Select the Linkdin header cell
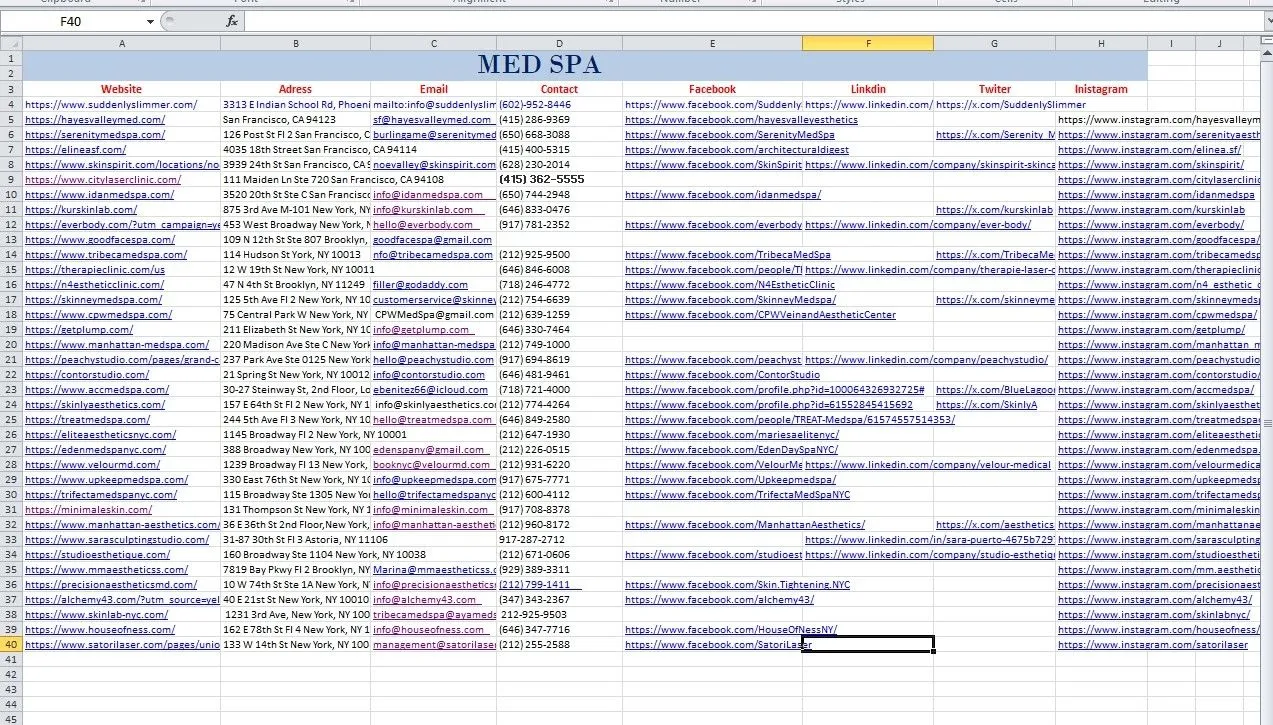Viewport: 1273px width, 725px height. pyautogui.click(x=868, y=89)
